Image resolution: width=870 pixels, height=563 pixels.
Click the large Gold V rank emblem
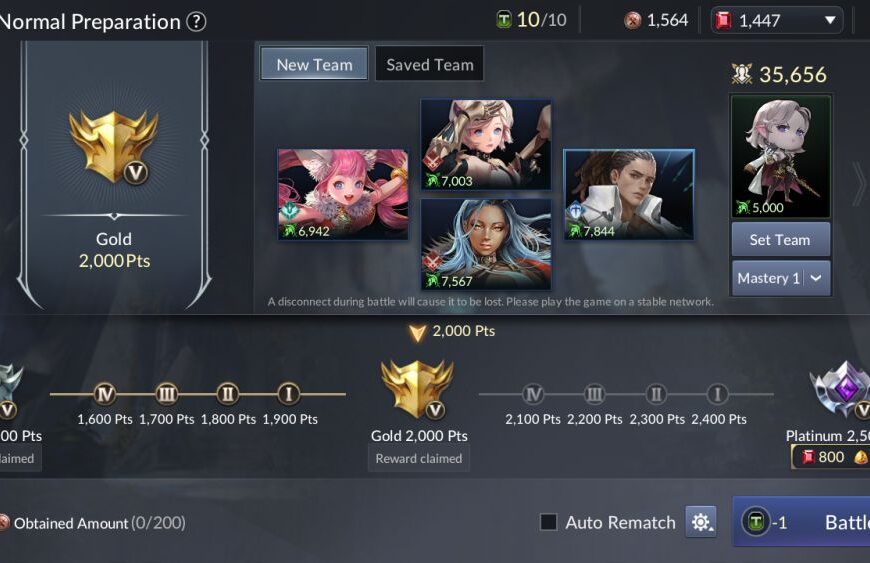[x=114, y=148]
